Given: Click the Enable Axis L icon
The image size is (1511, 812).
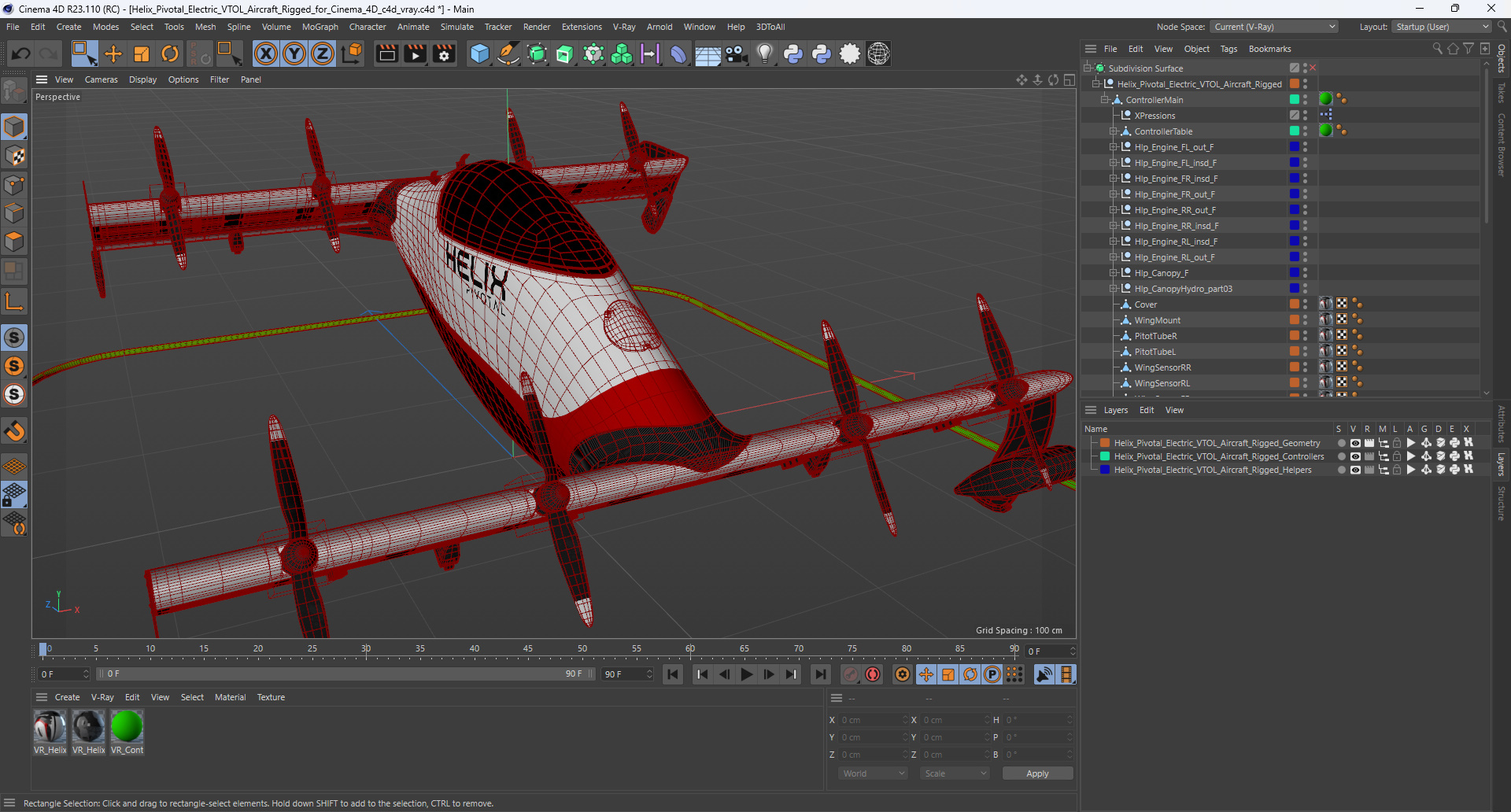Looking at the screenshot, I should click(14, 301).
